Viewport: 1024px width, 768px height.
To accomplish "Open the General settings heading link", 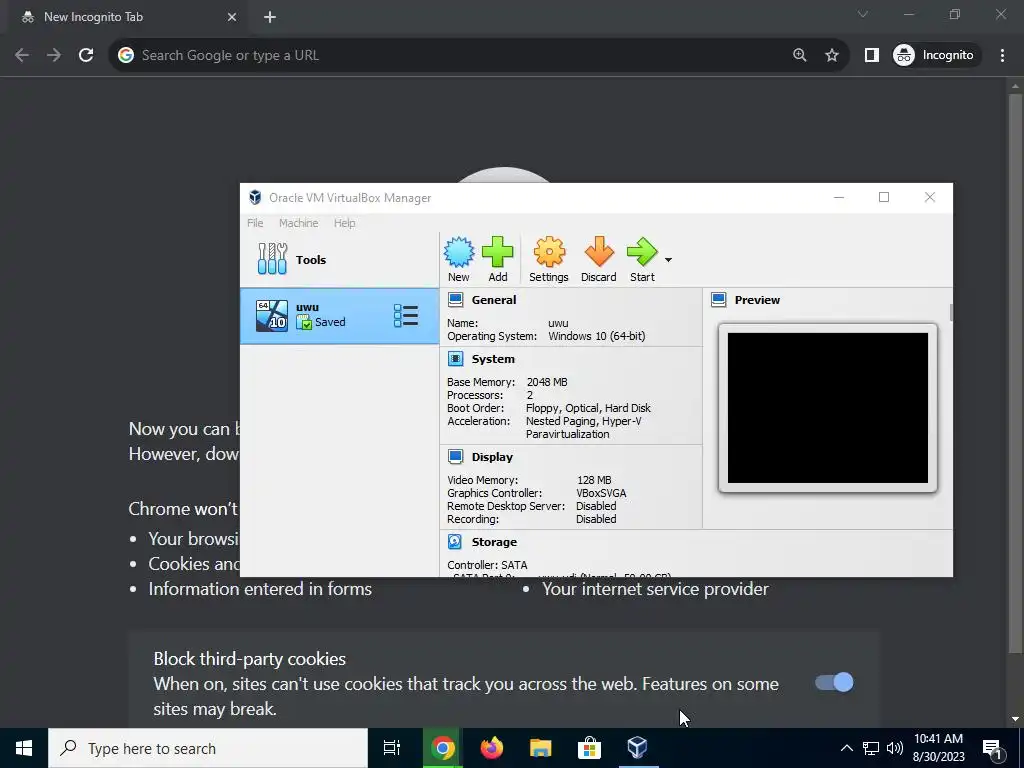I will click(494, 300).
